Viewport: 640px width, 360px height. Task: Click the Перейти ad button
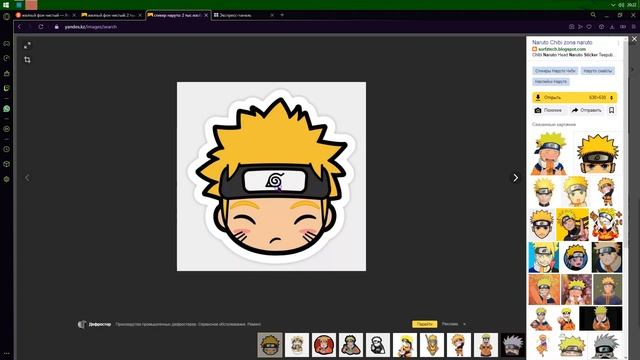424,324
